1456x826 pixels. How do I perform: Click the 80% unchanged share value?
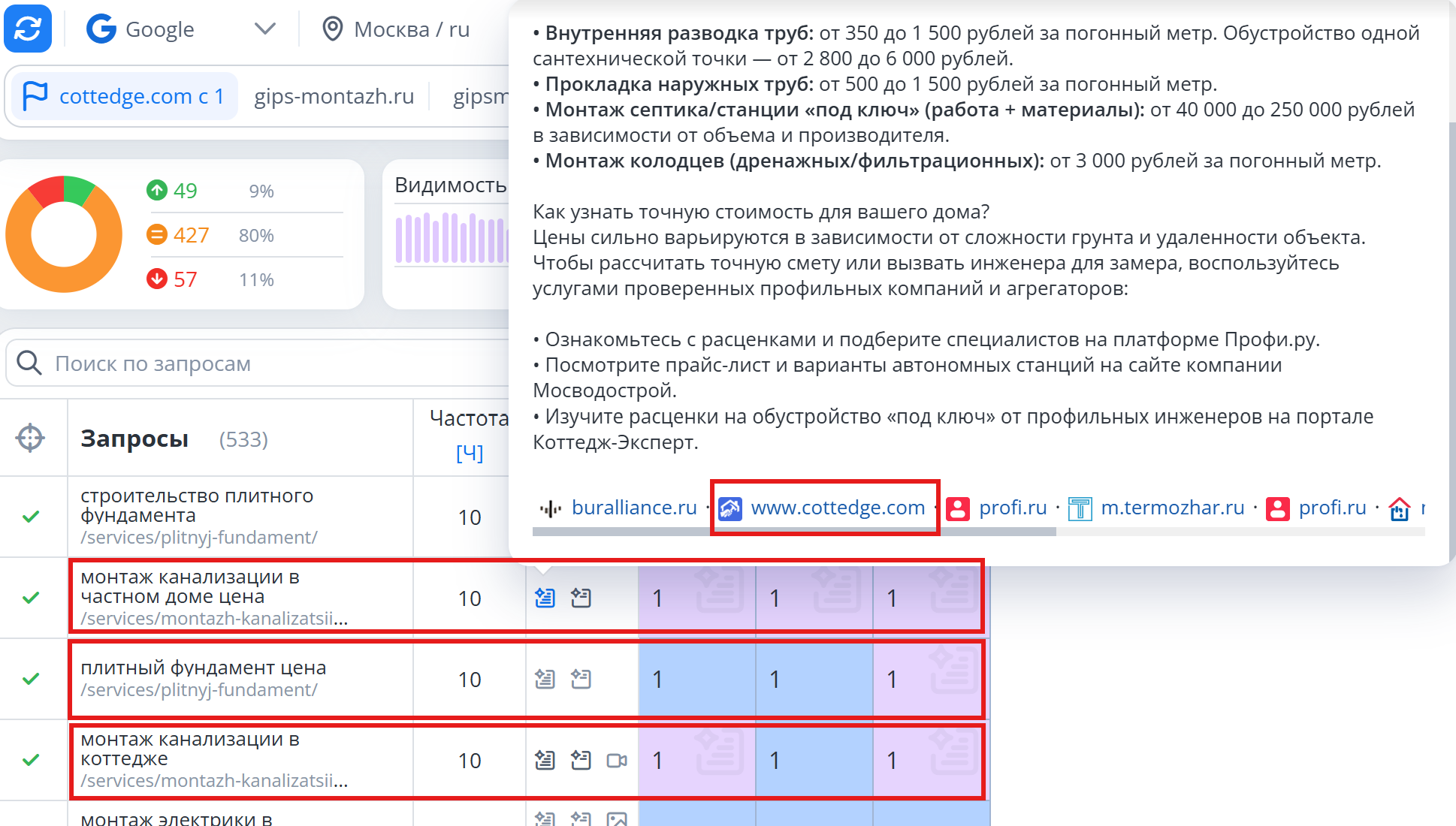pos(256,235)
